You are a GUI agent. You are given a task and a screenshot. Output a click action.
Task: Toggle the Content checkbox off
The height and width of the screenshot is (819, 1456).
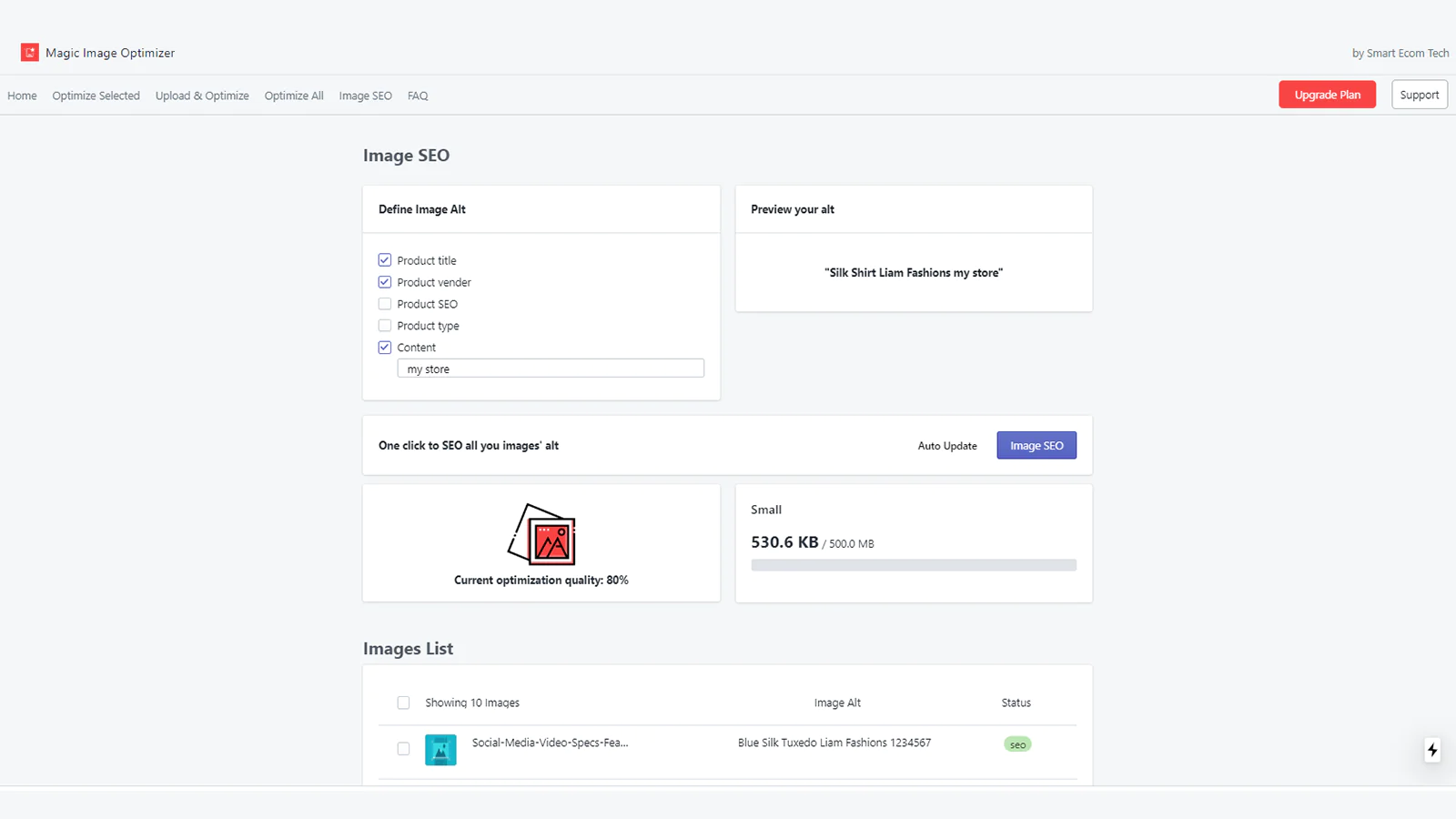point(384,347)
